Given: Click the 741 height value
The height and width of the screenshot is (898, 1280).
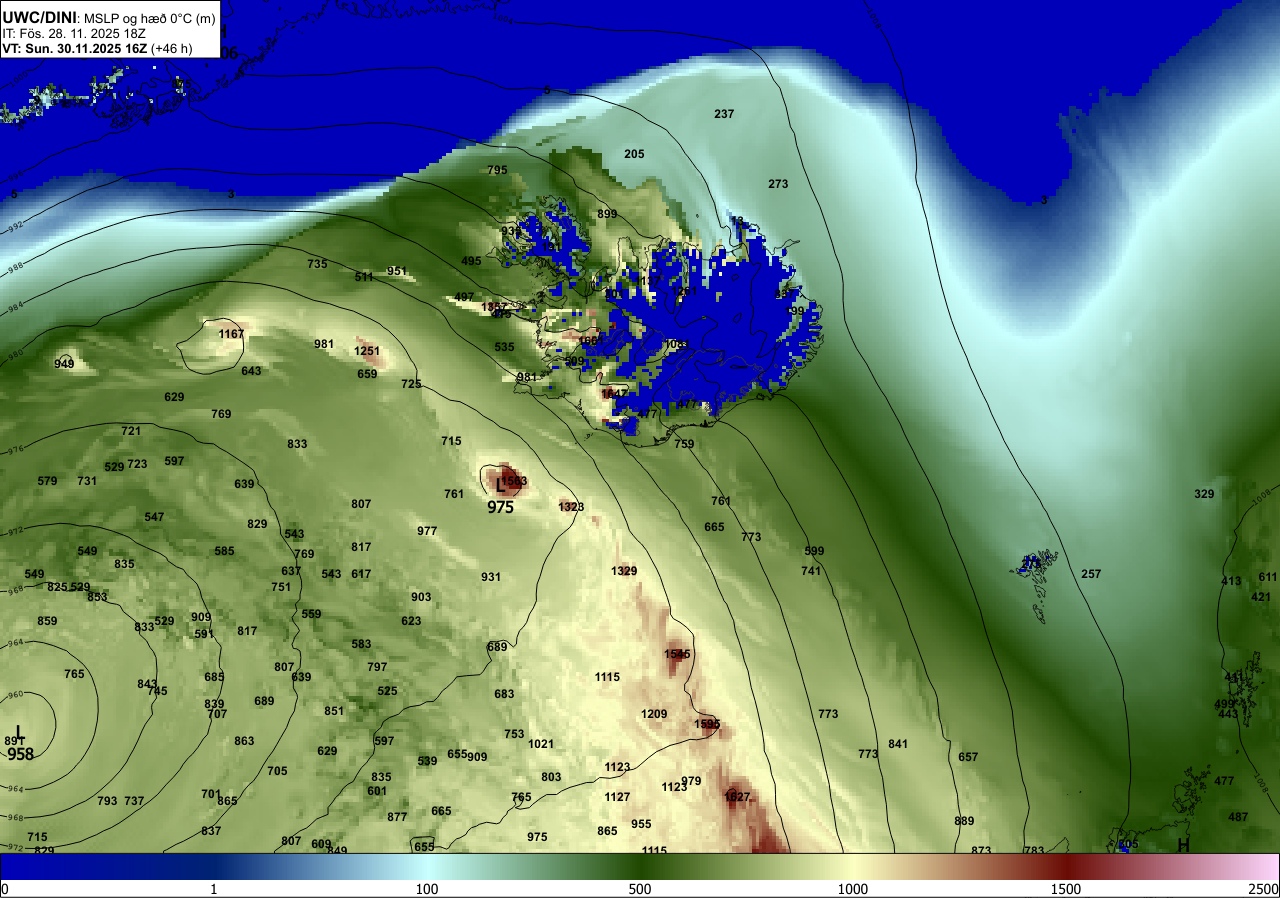Looking at the screenshot, I should pyautogui.click(x=811, y=571).
